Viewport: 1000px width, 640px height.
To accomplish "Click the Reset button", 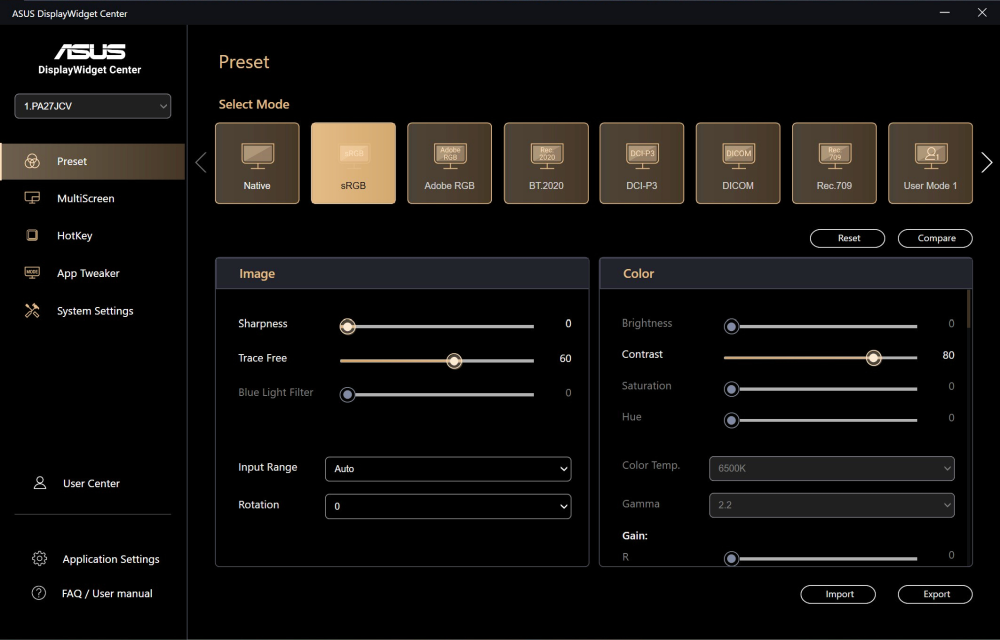I will click(848, 238).
